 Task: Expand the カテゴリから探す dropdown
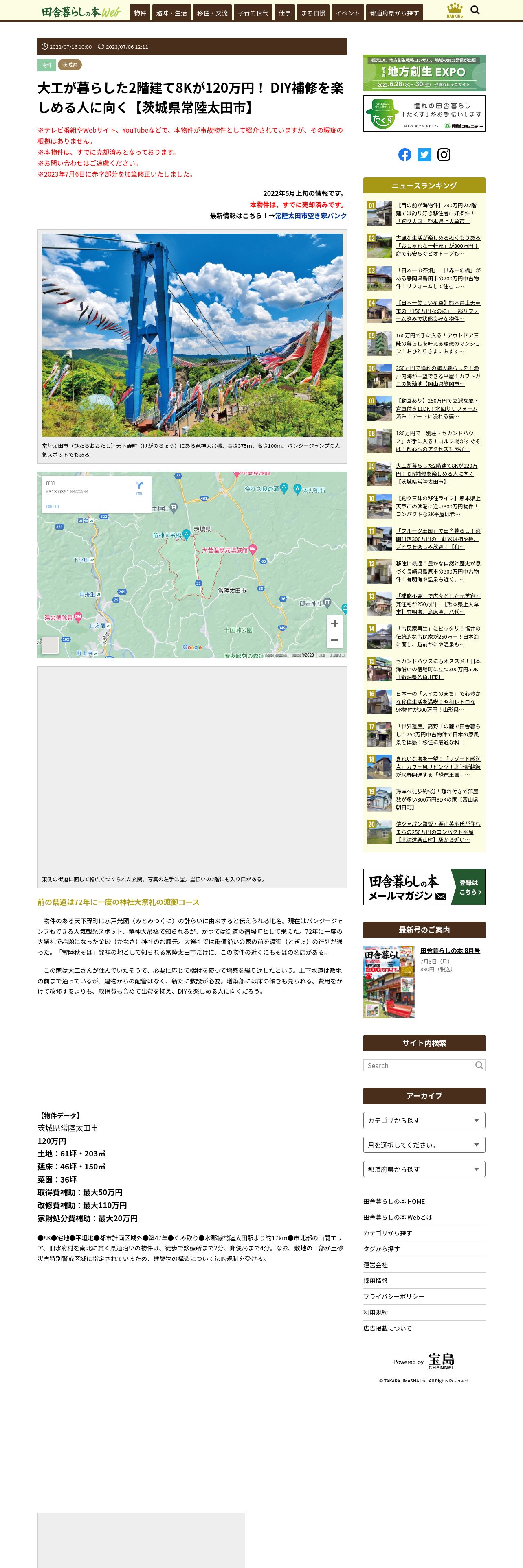(424, 1121)
